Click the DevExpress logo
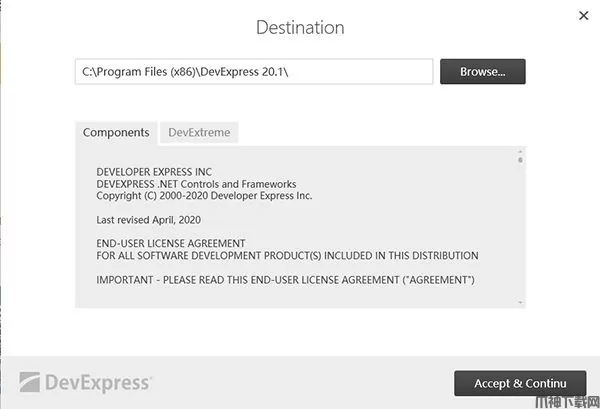This screenshot has height=409, width=600. point(85,382)
